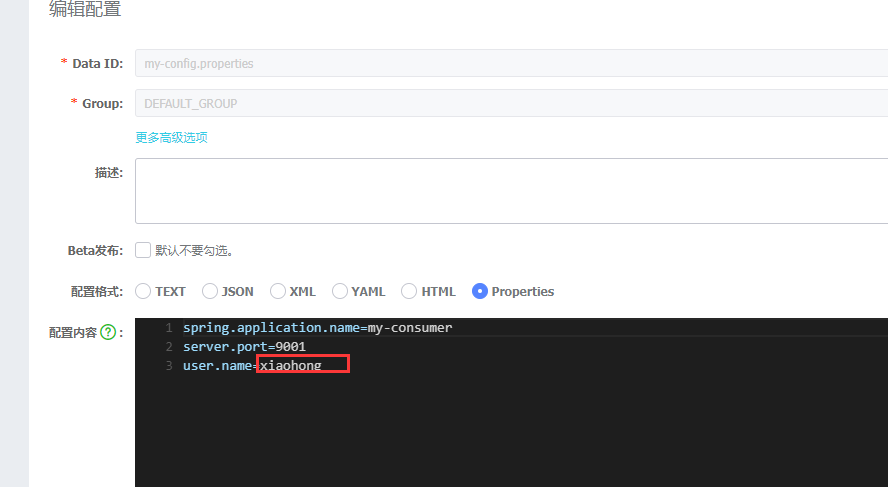
Task: Focus the Data ID input field
Action: coord(511,63)
